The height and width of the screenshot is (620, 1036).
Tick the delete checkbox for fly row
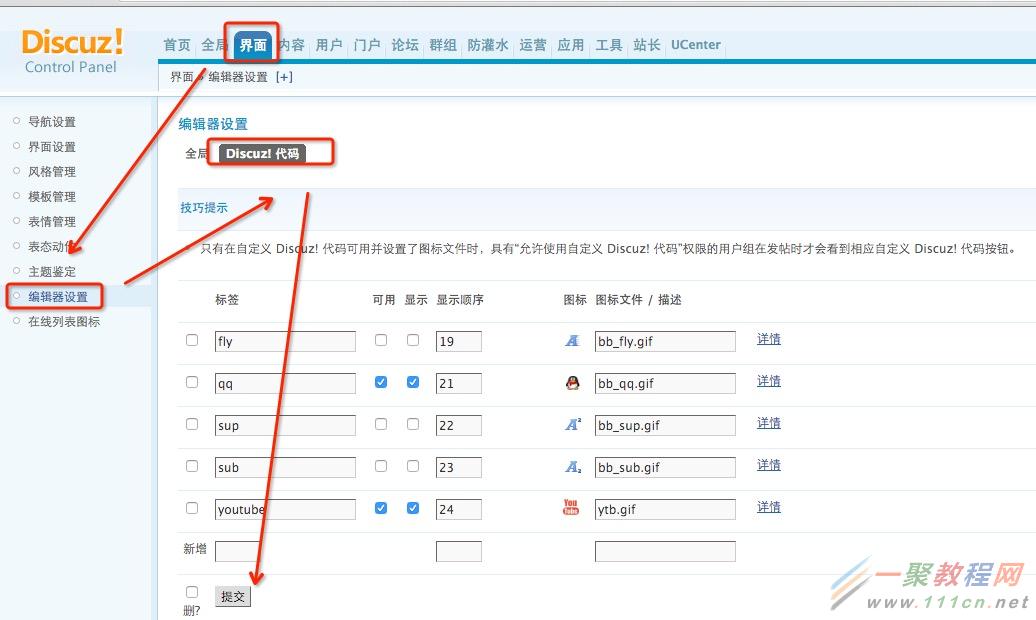(x=192, y=340)
